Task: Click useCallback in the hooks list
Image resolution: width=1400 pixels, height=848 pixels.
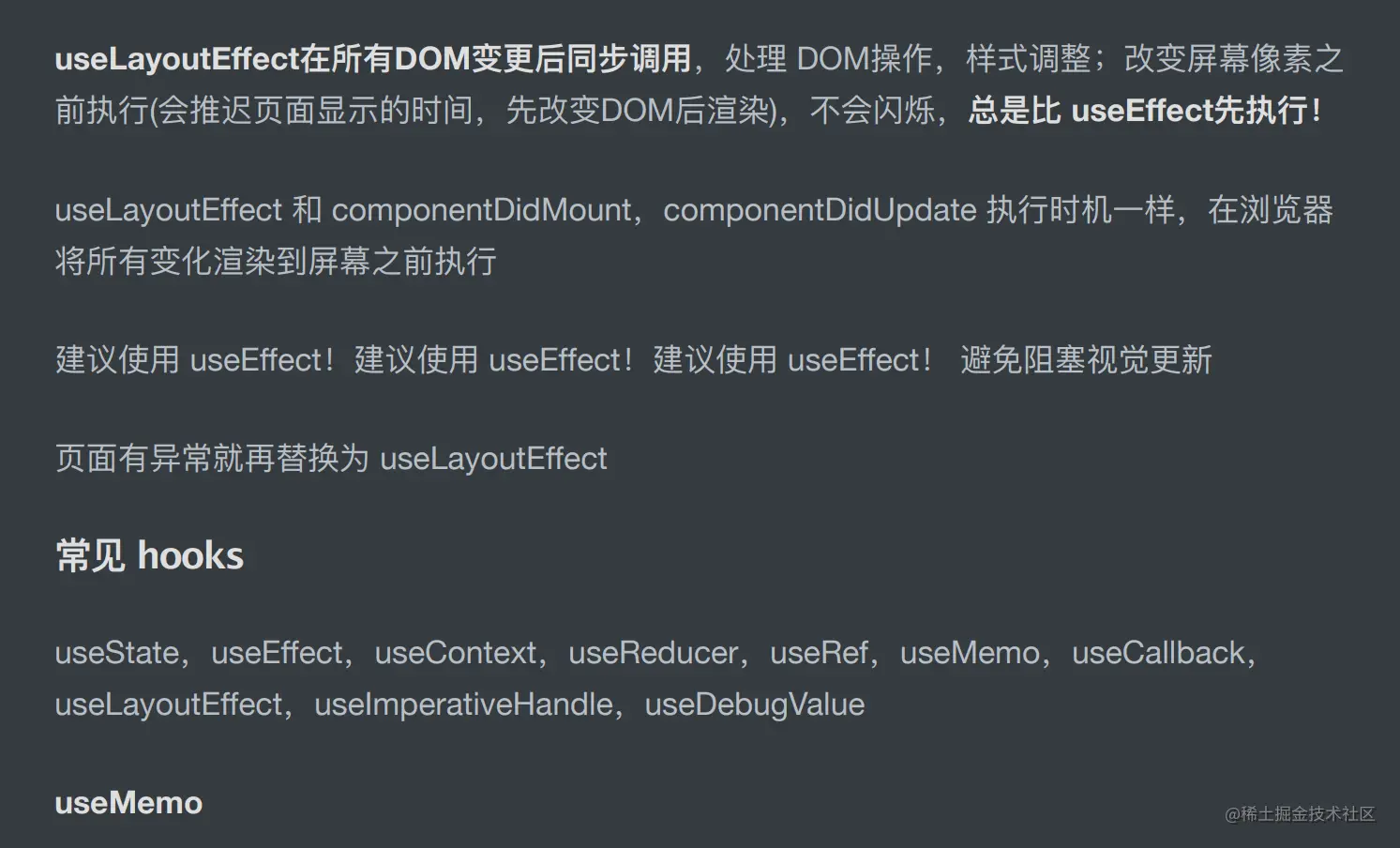Action: click(x=1158, y=653)
